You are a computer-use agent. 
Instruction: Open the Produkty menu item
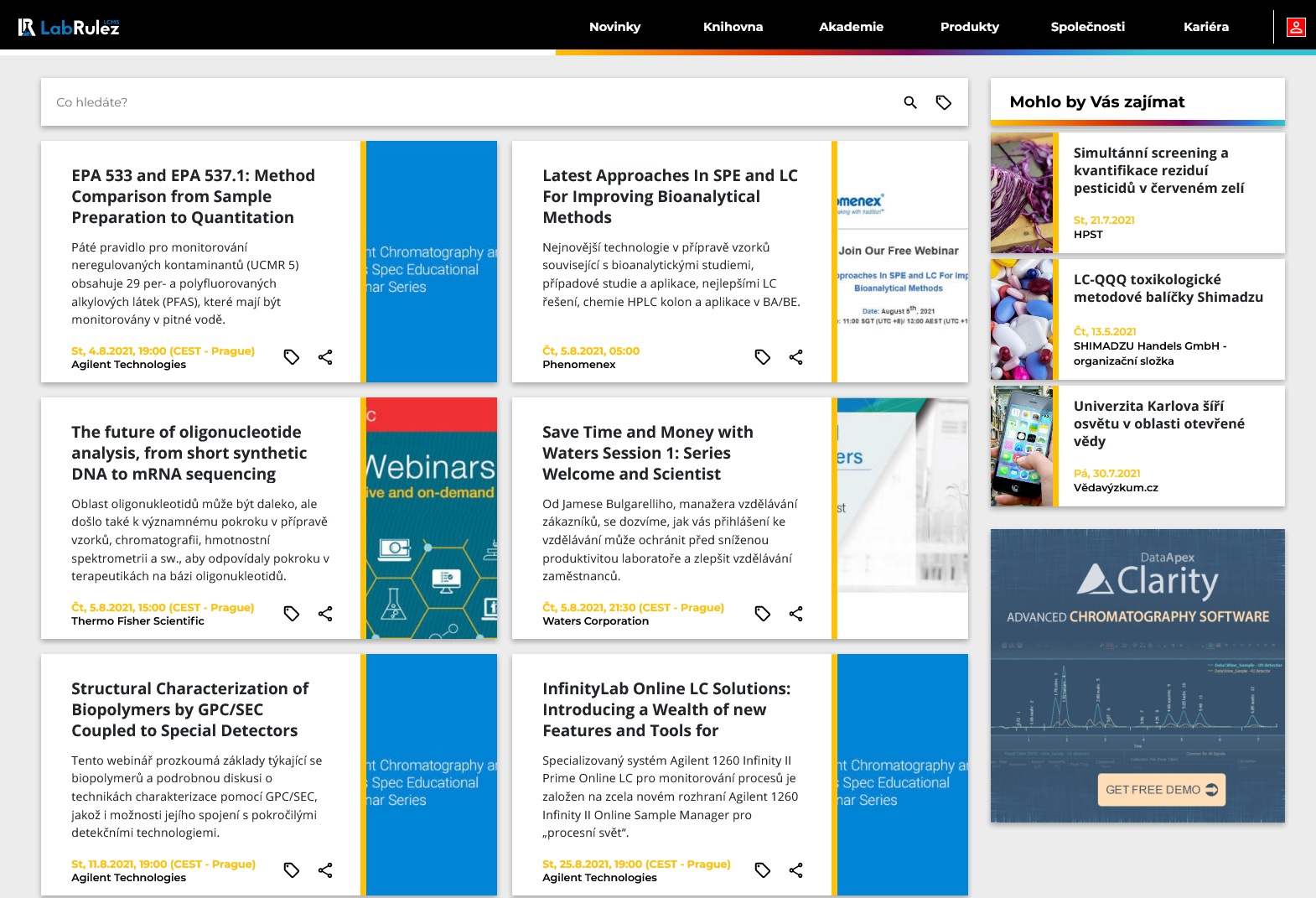970,27
